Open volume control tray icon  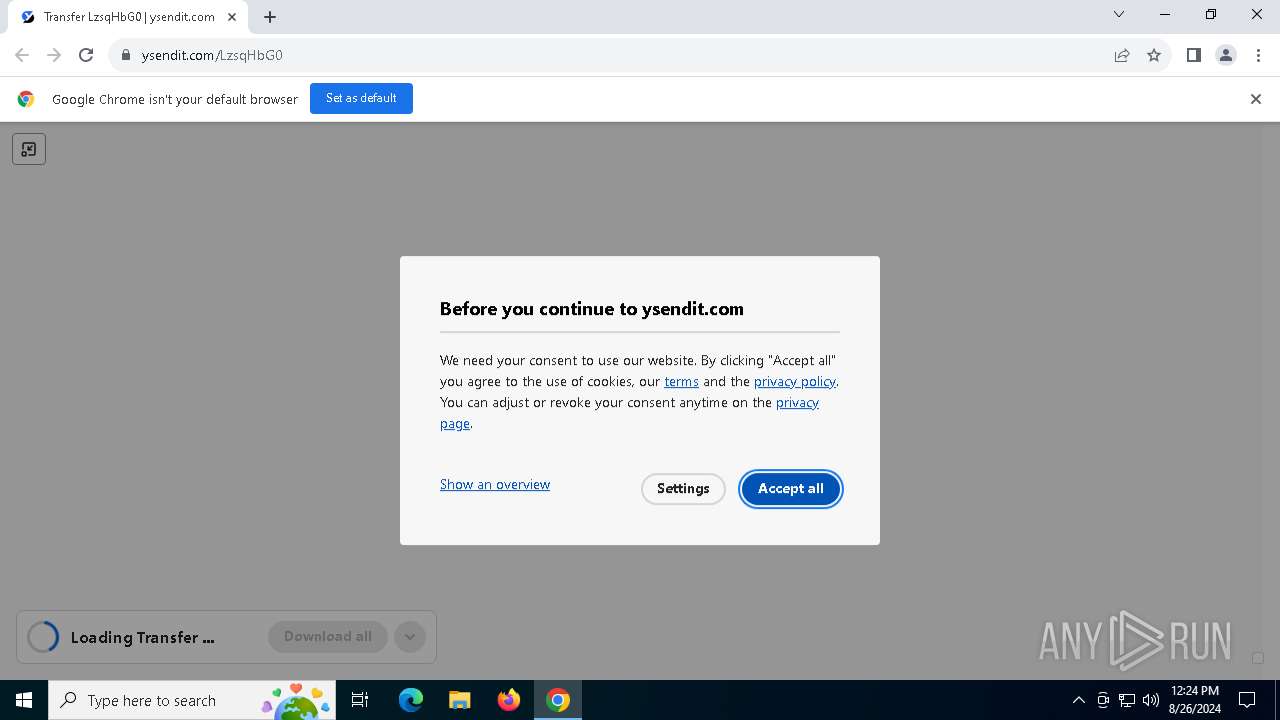[x=1151, y=700]
